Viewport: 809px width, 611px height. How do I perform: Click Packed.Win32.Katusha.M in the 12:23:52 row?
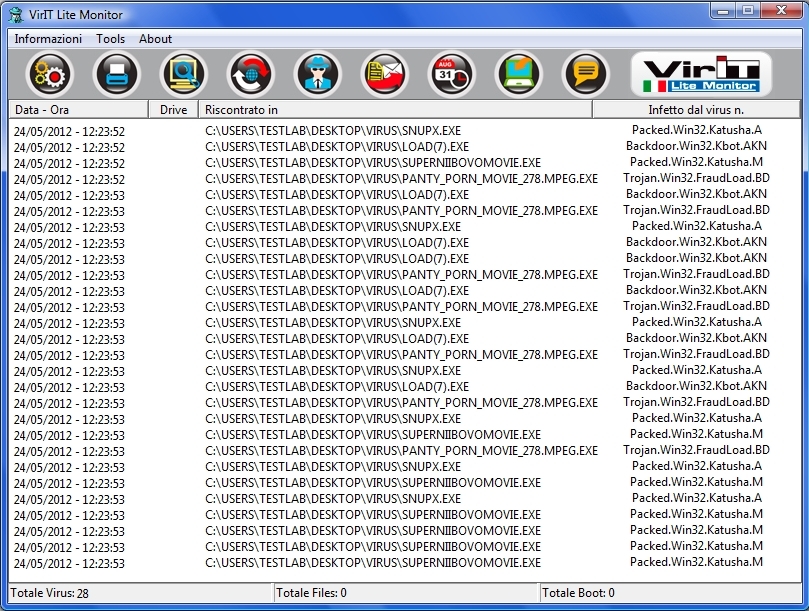click(x=697, y=162)
